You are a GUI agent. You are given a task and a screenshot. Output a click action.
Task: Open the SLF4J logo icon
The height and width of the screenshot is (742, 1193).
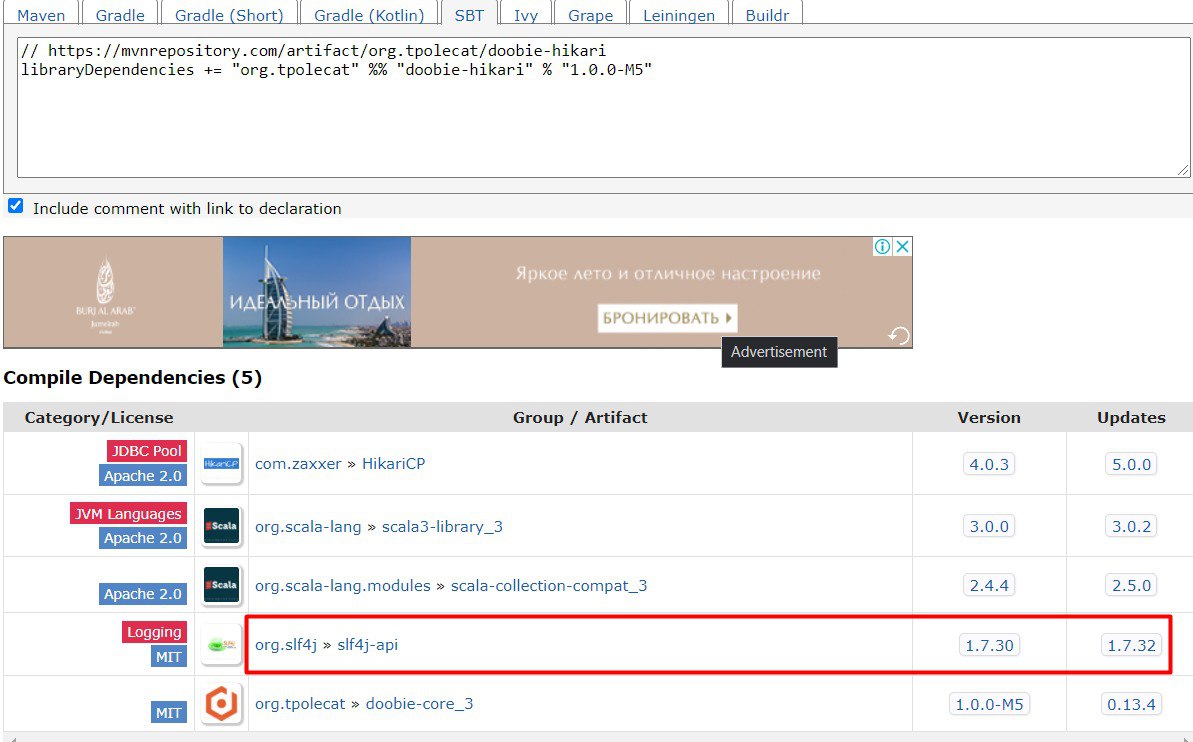pos(221,645)
